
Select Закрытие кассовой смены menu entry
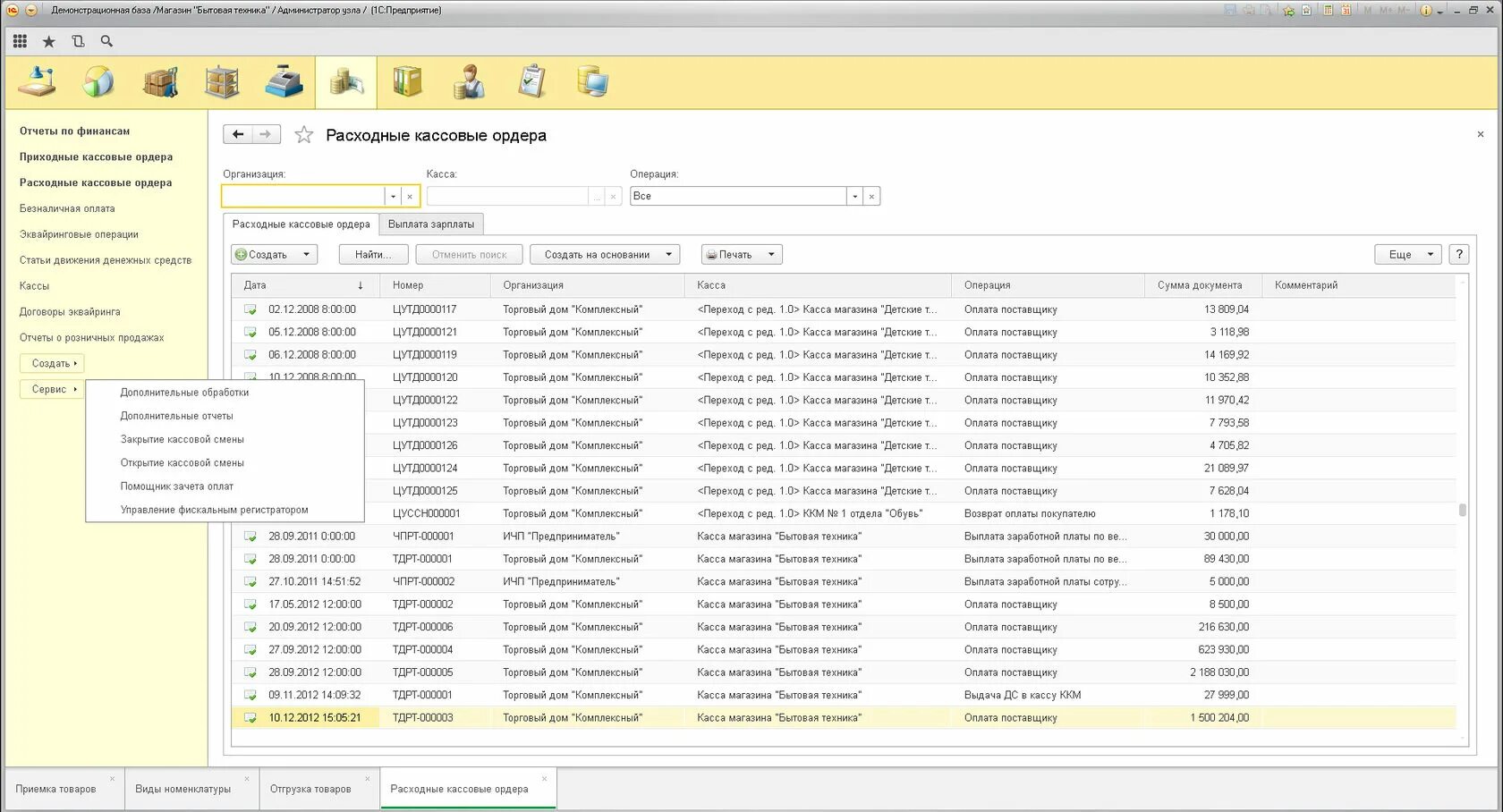(x=182, y=440)
